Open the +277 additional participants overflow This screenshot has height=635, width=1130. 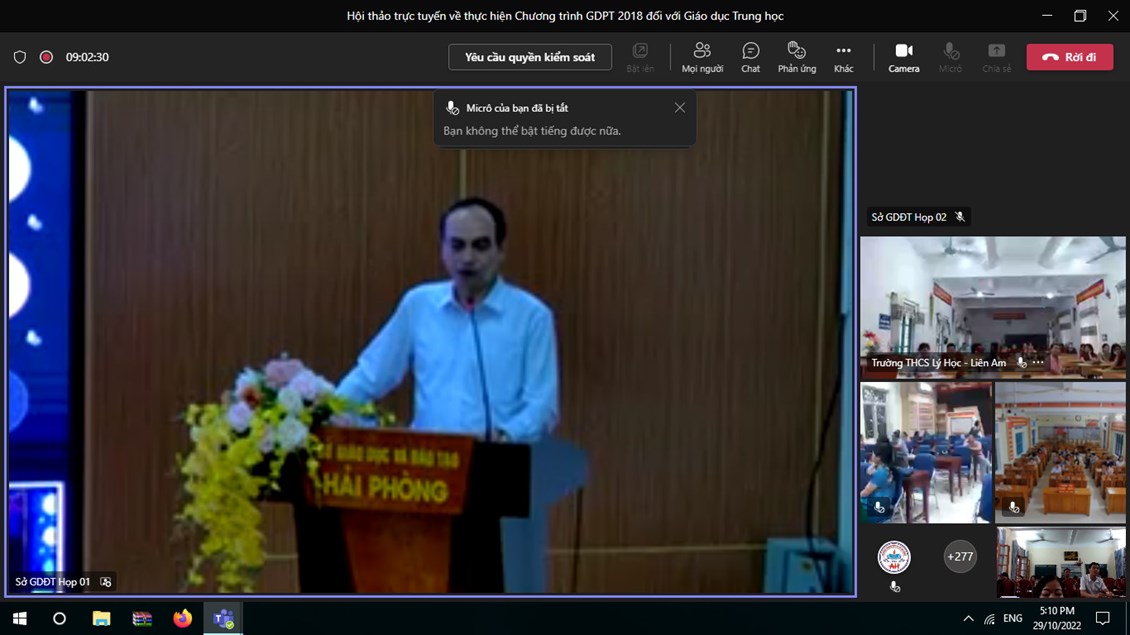click(x=960, y=557)
